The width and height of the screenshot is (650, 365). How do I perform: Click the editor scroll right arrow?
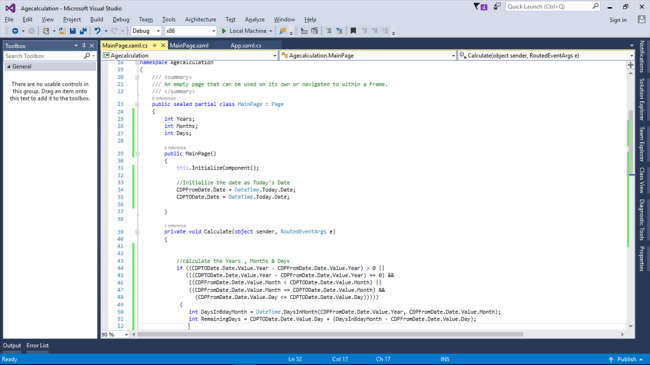point(622,334)
